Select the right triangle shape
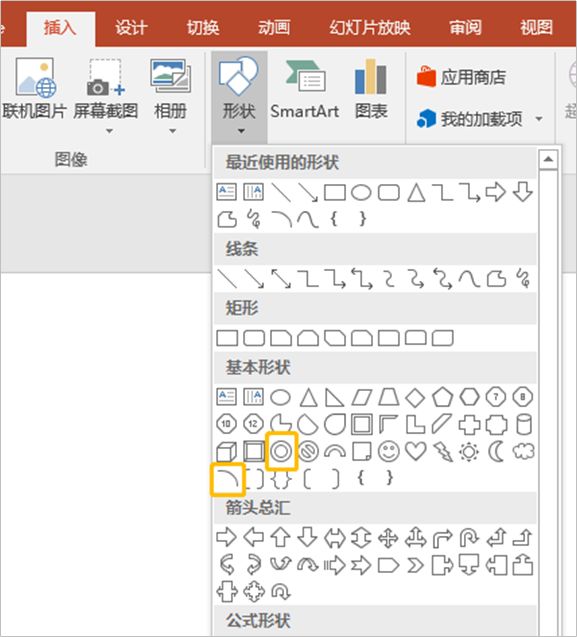Screen dimensions: 577x637 pos(334,397)
